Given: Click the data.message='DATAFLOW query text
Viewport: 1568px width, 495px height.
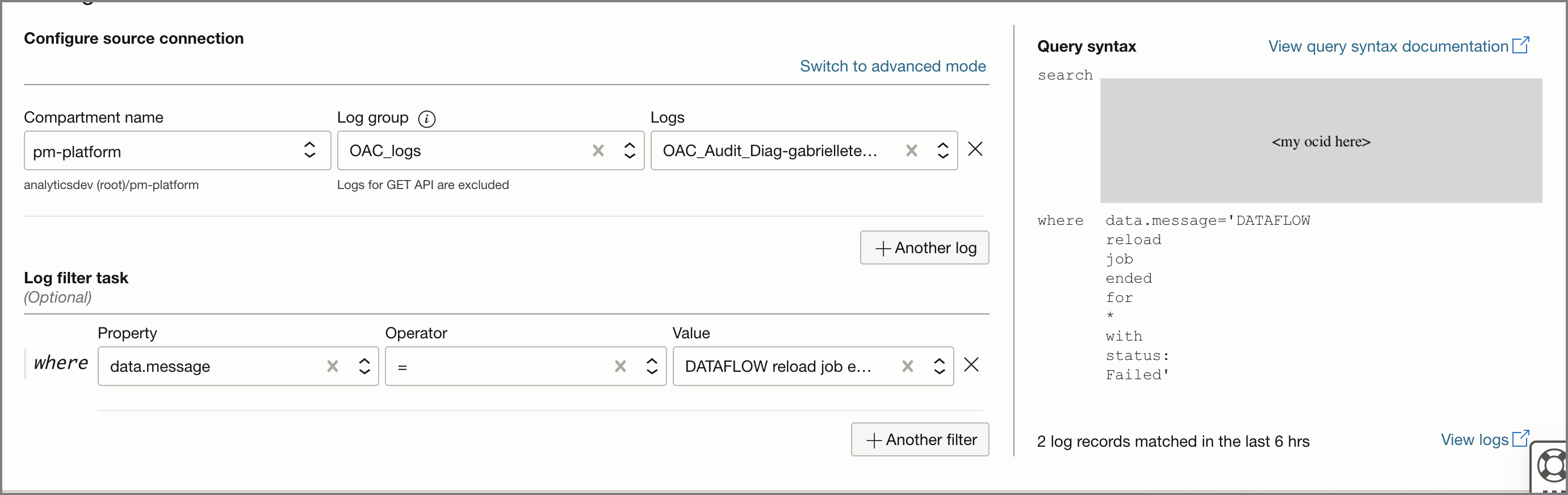Looking at the screenshot, I should 1208,220.
